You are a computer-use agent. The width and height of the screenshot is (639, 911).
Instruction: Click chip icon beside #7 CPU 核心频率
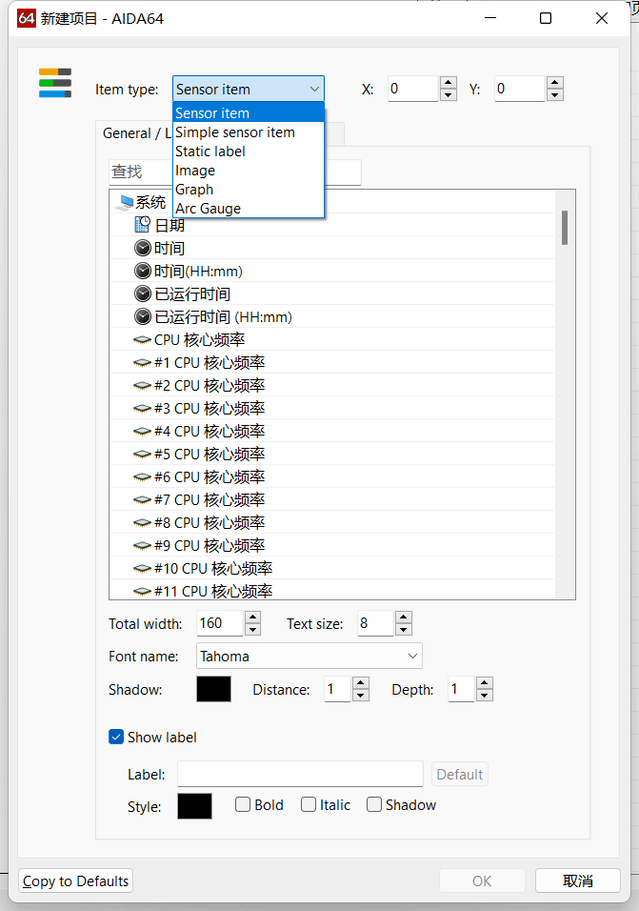pyautogui.click(x=142, y=500)
